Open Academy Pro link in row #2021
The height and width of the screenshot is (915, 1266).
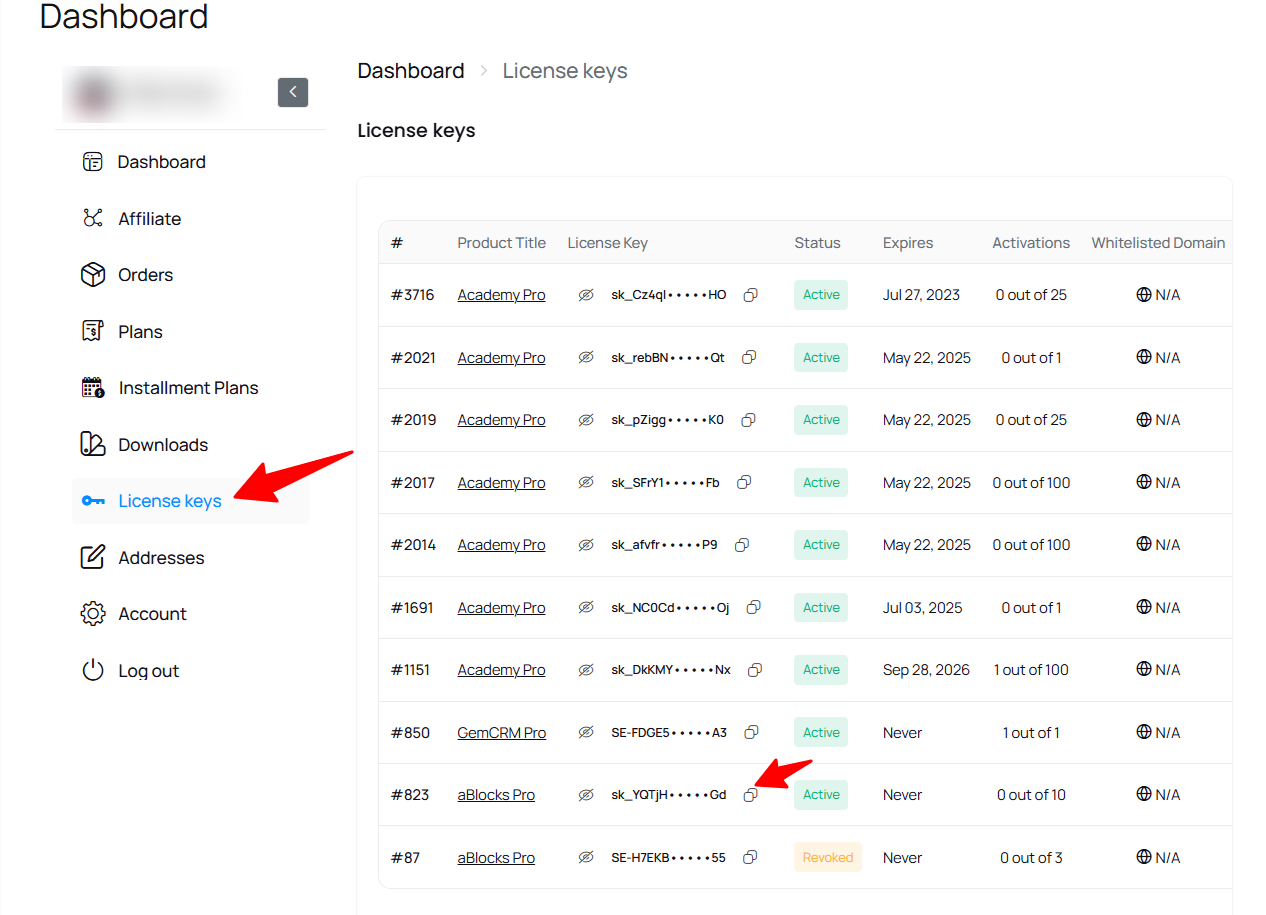click(501, 358)
